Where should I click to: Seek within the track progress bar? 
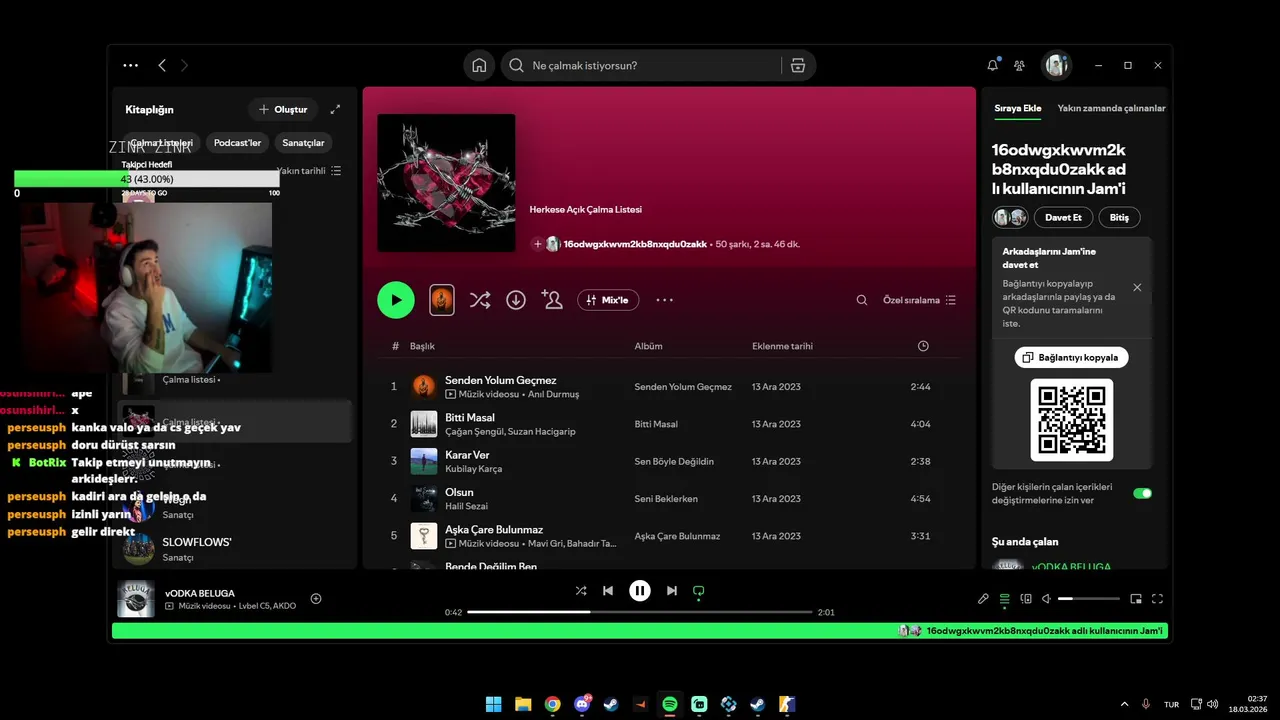coord(640,612)
